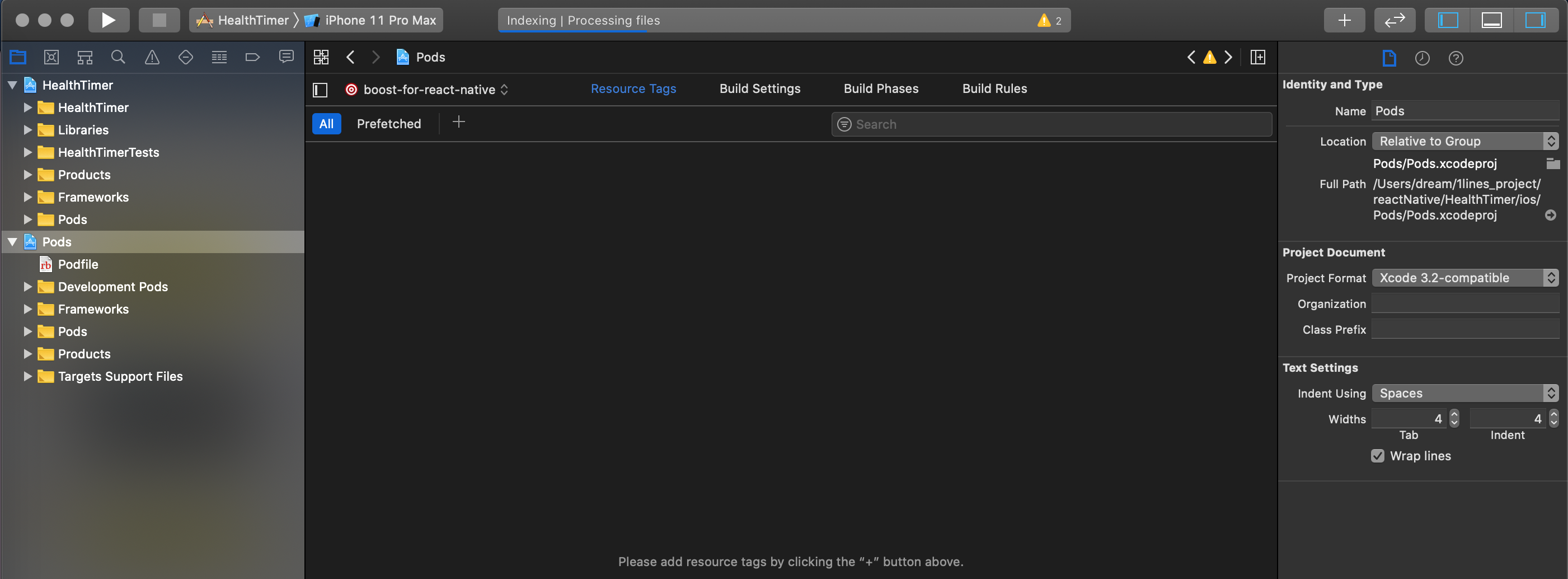1568x579 pixels.
Task: Open the Project Format dropdown
Action: point(1465,278)
